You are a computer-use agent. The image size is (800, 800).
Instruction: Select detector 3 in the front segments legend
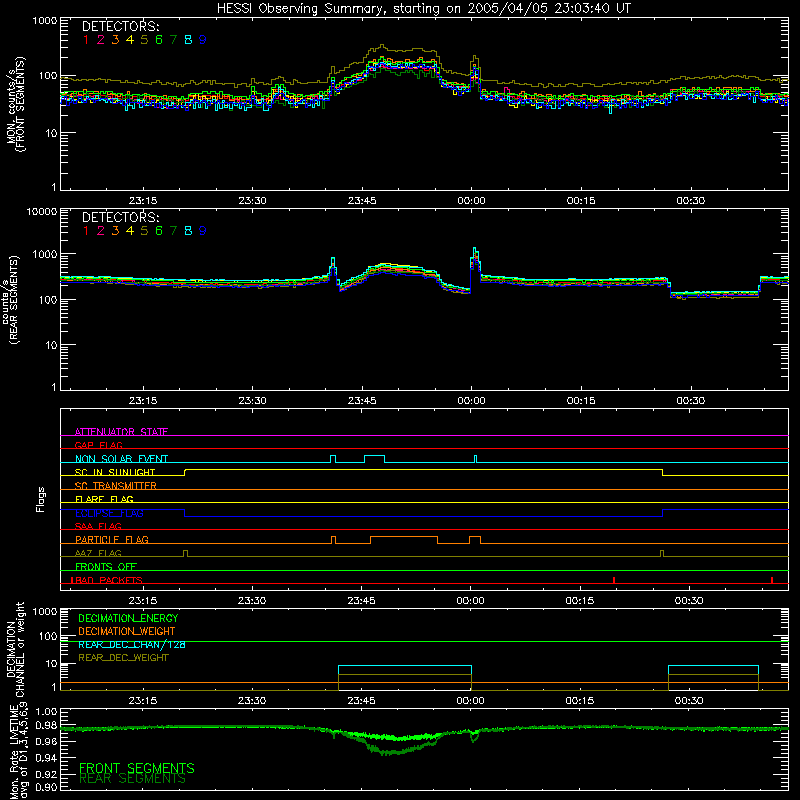115,40
